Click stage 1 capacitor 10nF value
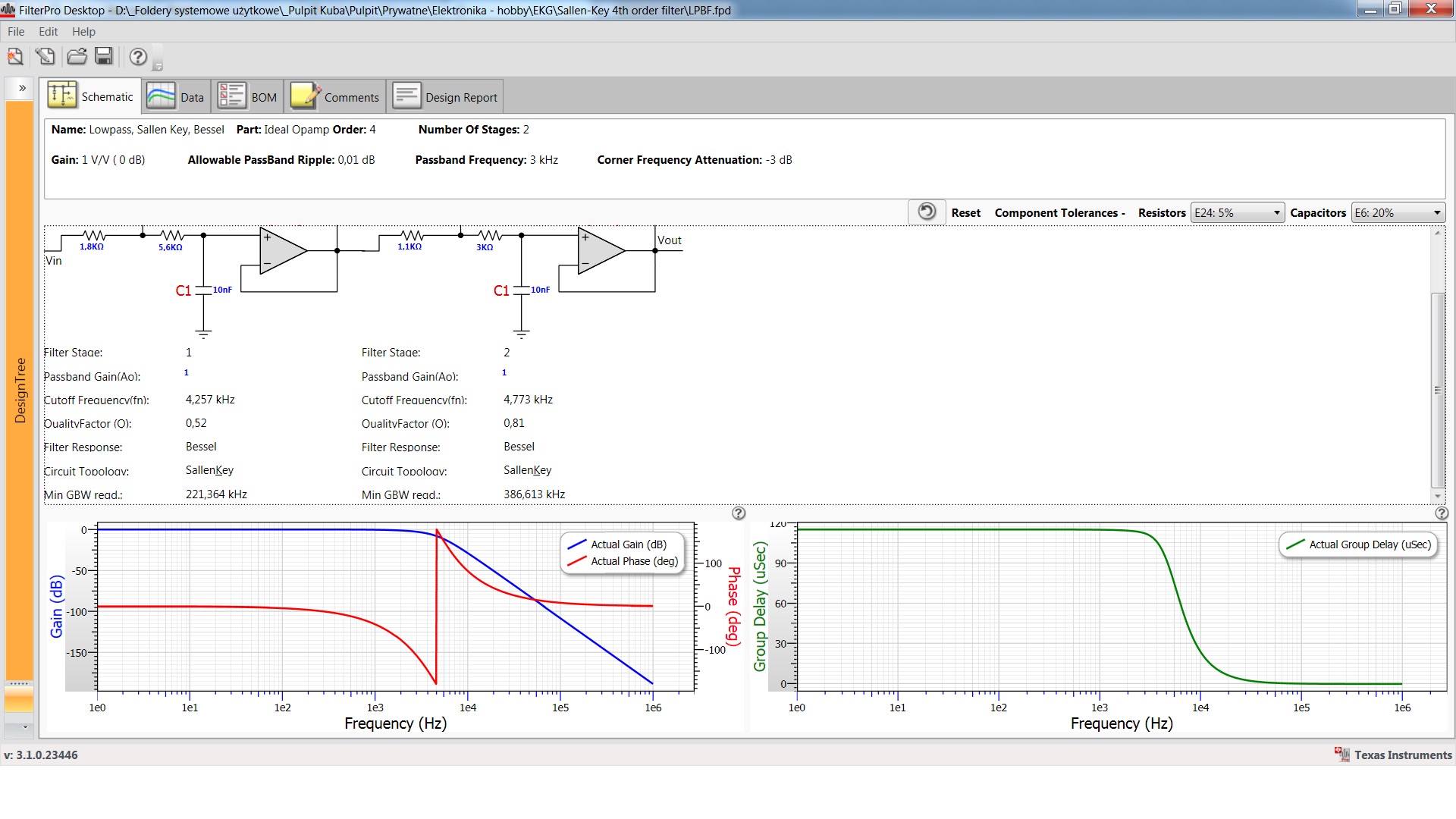Screen dimensions: 1456x819 click(x=222, y=290)
